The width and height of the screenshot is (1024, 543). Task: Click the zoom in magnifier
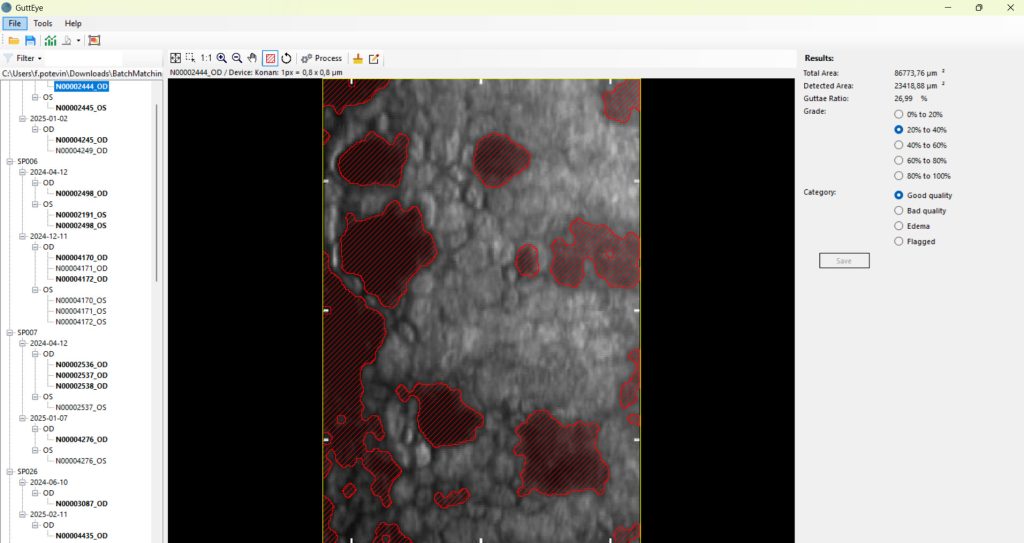point(222,58)
